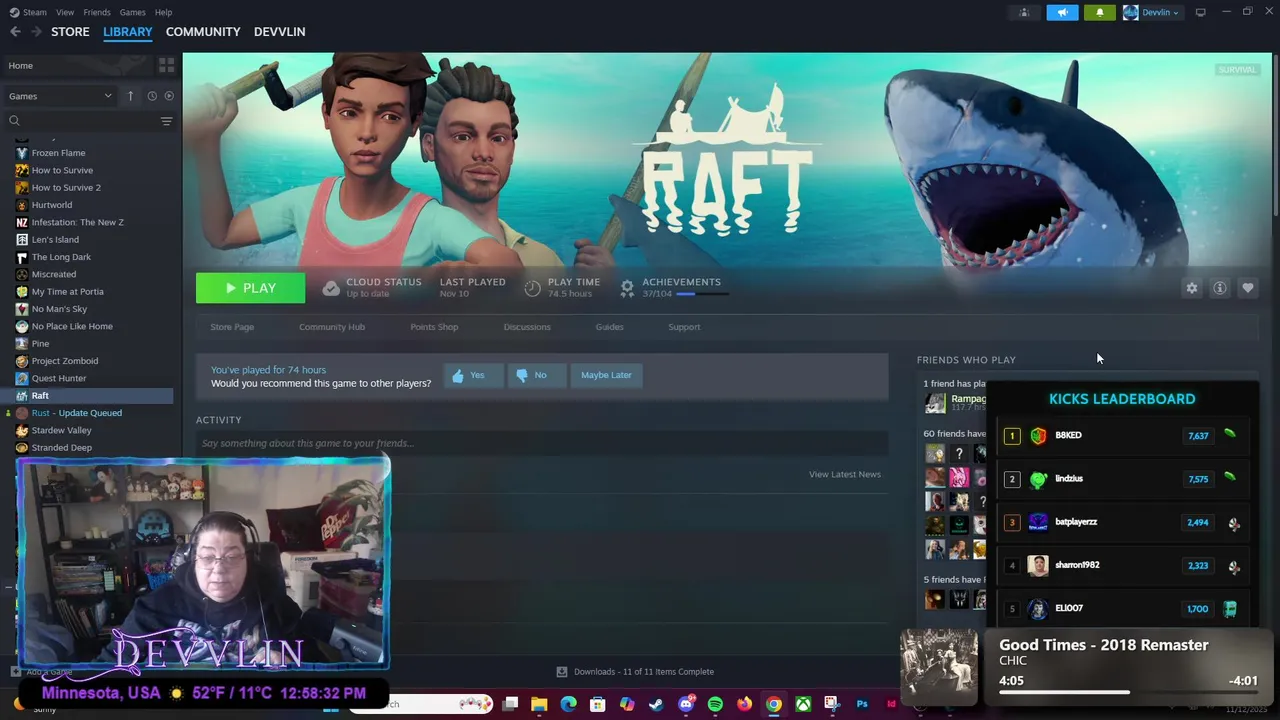Open the Friends menu
This screenshot has height=720, width=1280.
[x=97, y=12]
